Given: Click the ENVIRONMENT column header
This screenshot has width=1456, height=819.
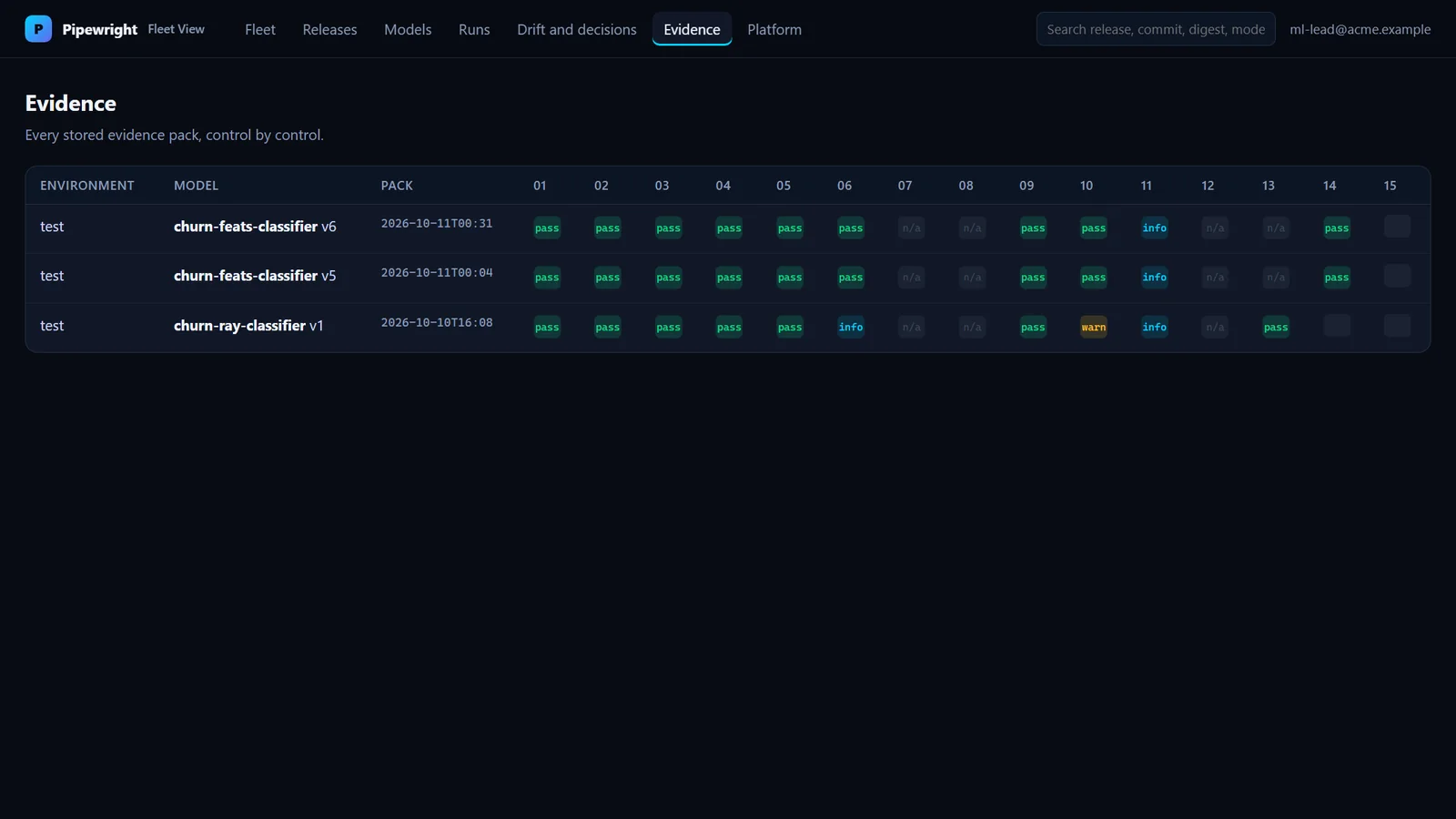Looking at the screenshot, I should pos(87,186).
